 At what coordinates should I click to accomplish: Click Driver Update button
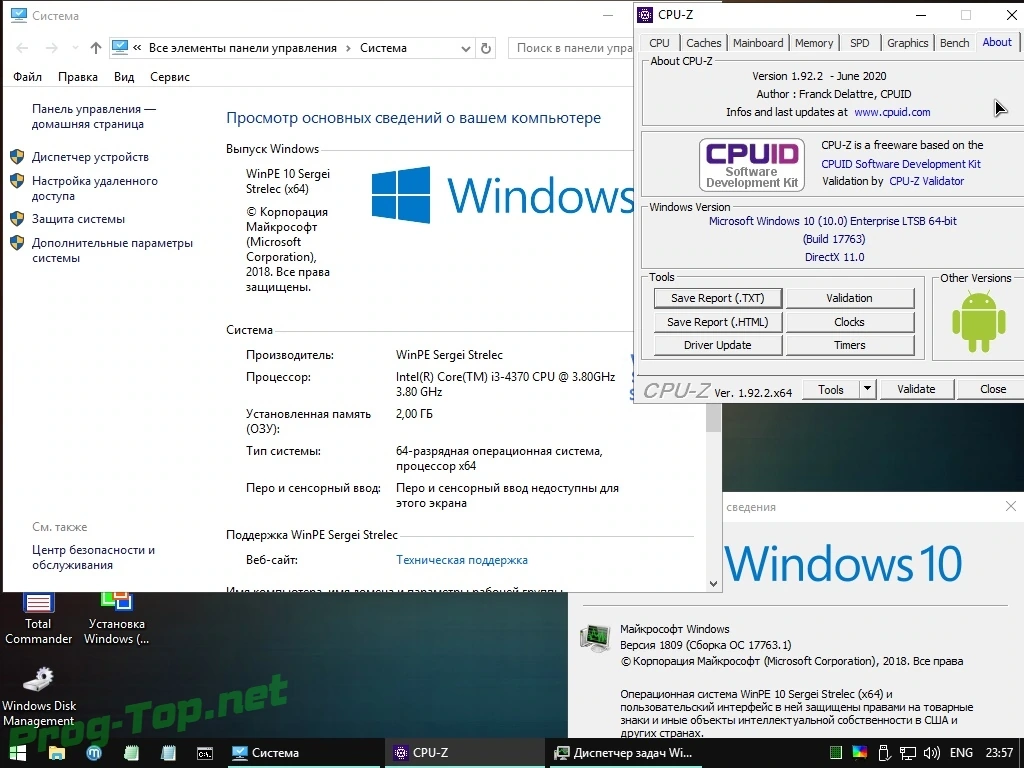718,345
